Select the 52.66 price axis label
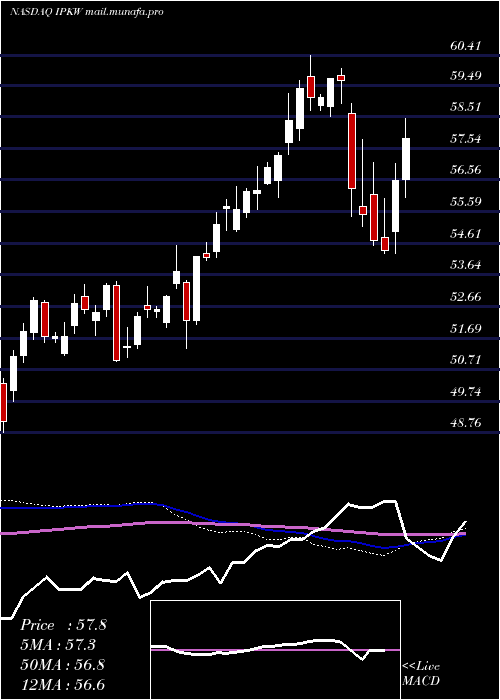500x700 pixels. tap(466, 297)
